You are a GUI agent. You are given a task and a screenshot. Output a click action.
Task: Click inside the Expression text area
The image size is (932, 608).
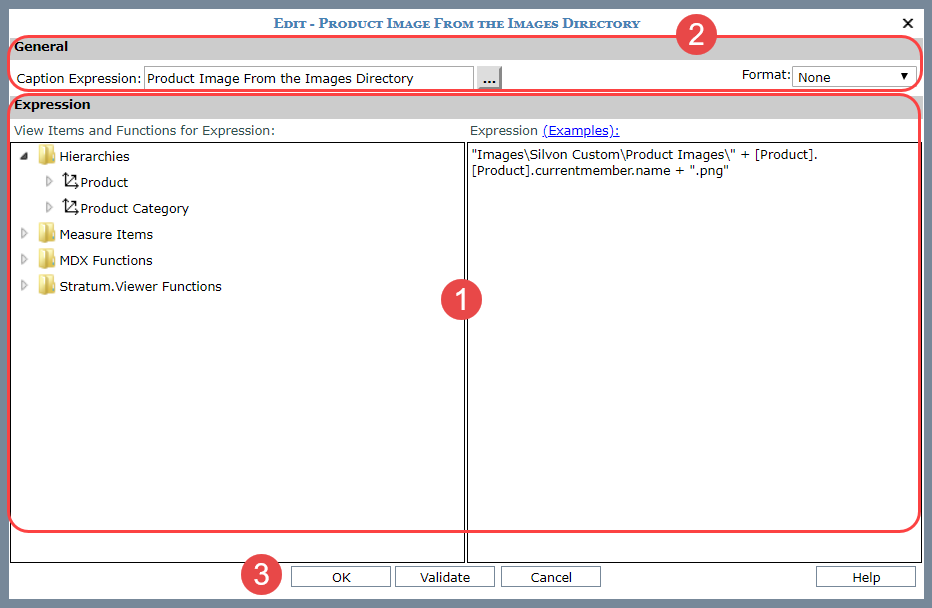[x=692, y=350]
